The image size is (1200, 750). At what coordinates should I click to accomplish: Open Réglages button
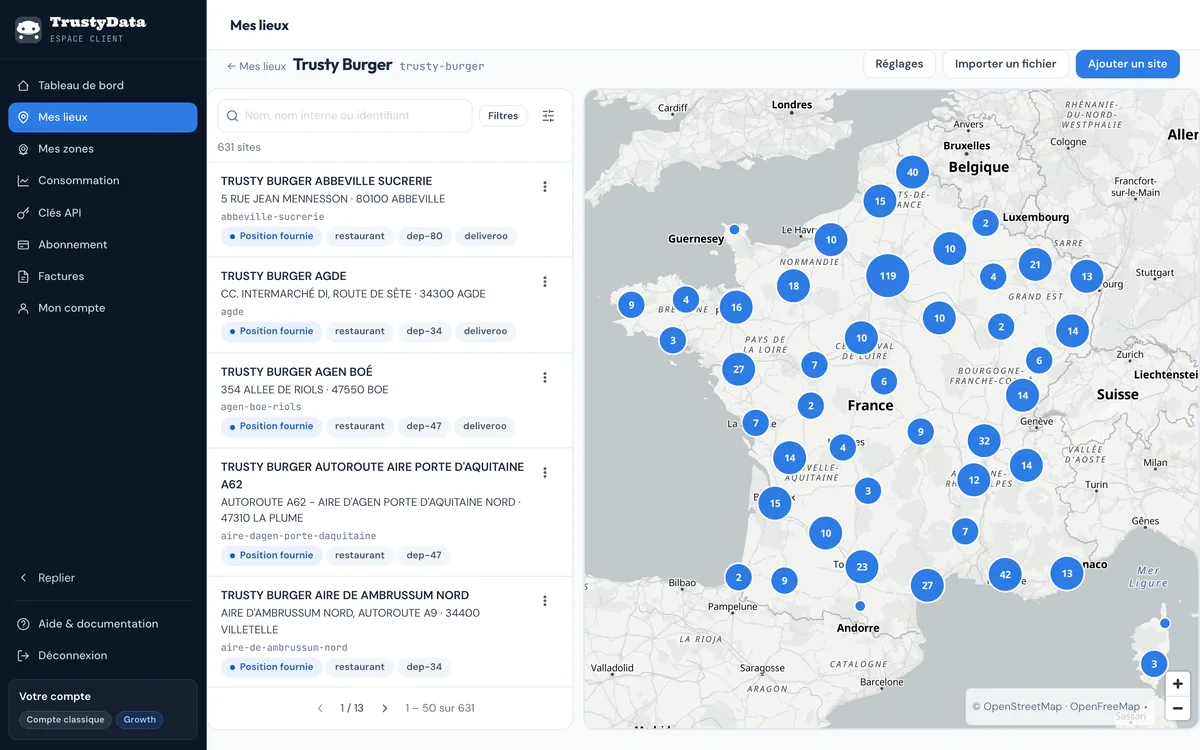click(x=899, y=64)
